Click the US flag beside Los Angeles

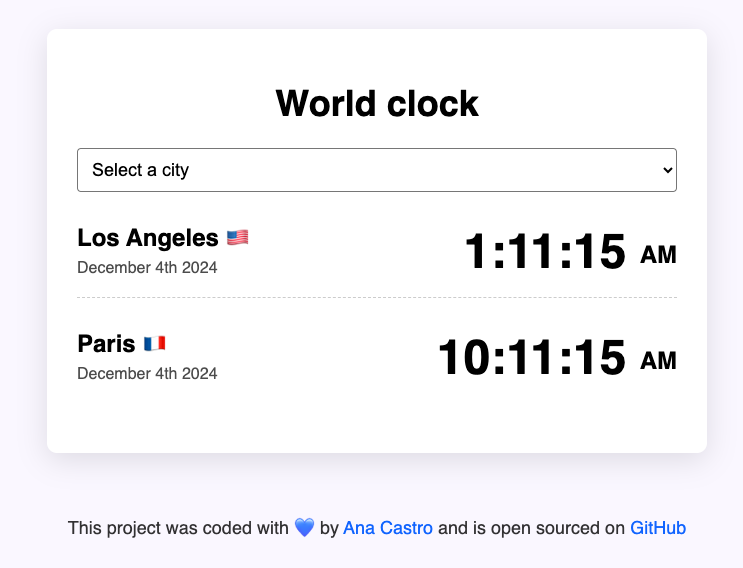pyautogui.click(x=237, y=238)
